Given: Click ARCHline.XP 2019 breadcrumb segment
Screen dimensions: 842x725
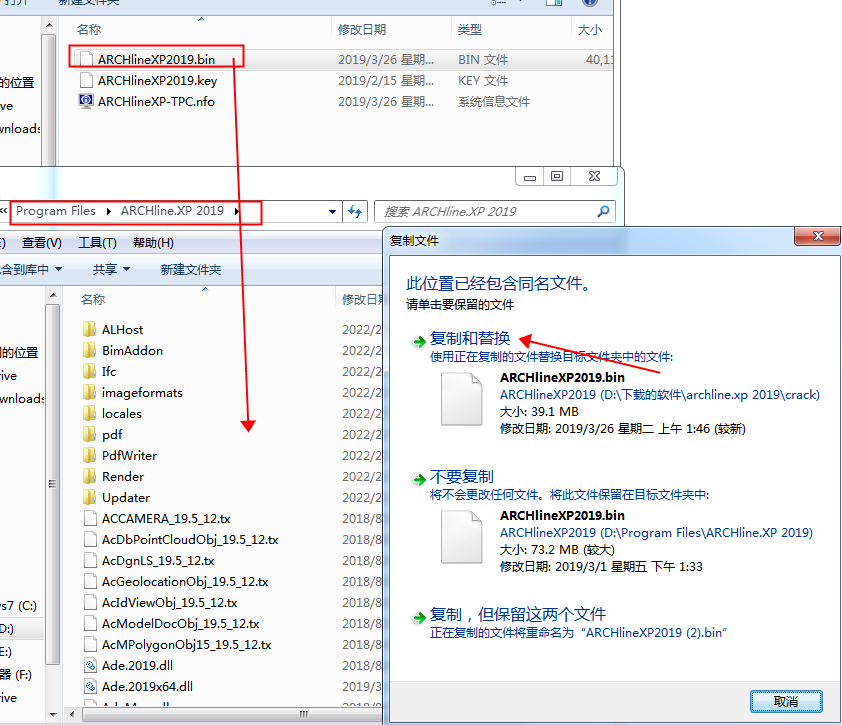Looking at the screenshot, I should tap(172, 211).
